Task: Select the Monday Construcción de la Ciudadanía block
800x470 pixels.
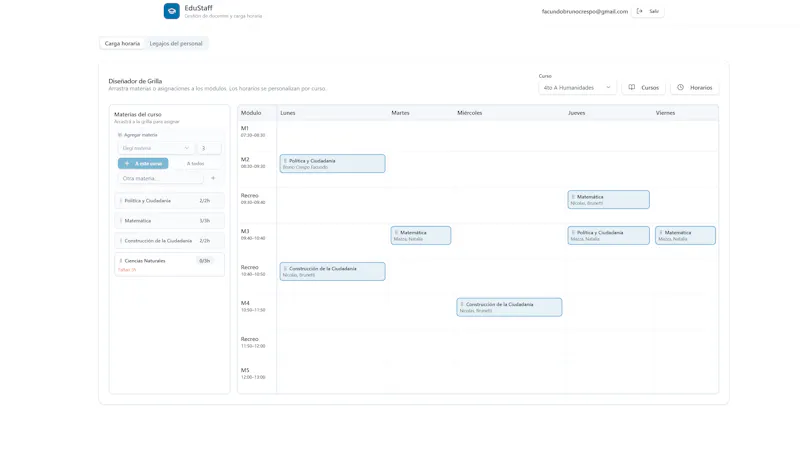Action: (x=333, y=271)
